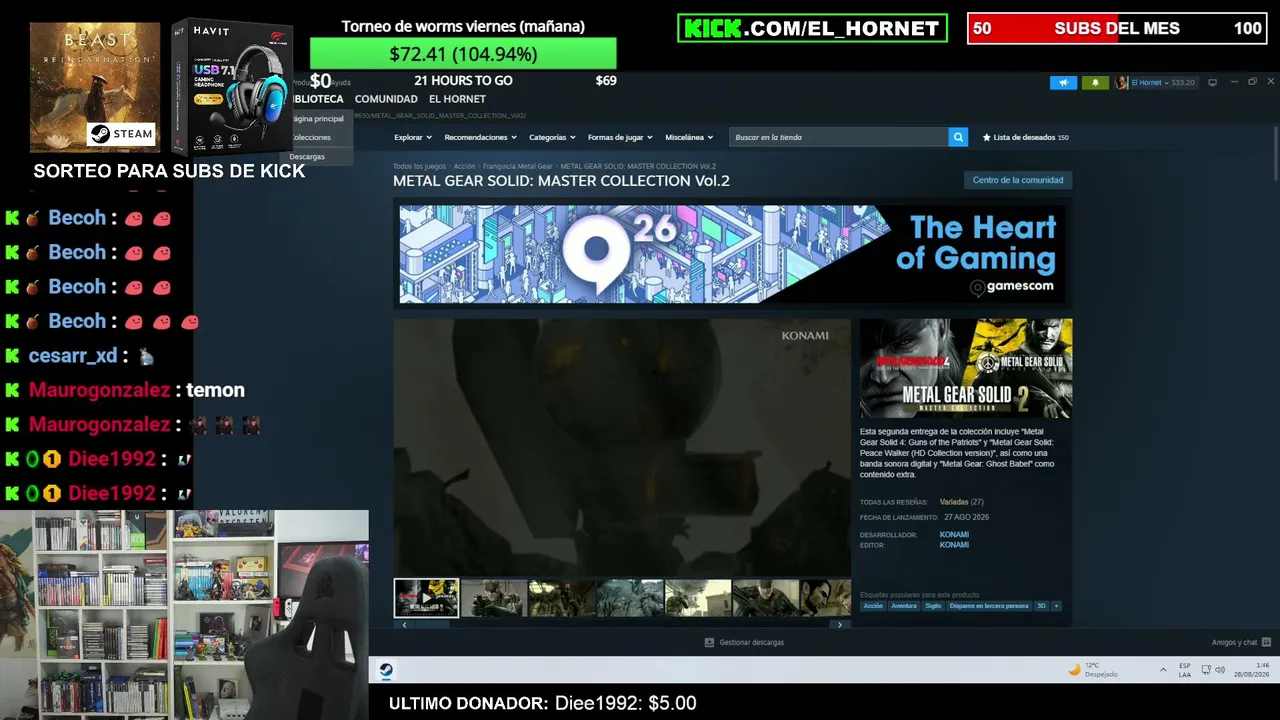This screenshot has height=720, width=1280.
Task: Click the taskbar volume speaker icon
Action: (1220, 670)
